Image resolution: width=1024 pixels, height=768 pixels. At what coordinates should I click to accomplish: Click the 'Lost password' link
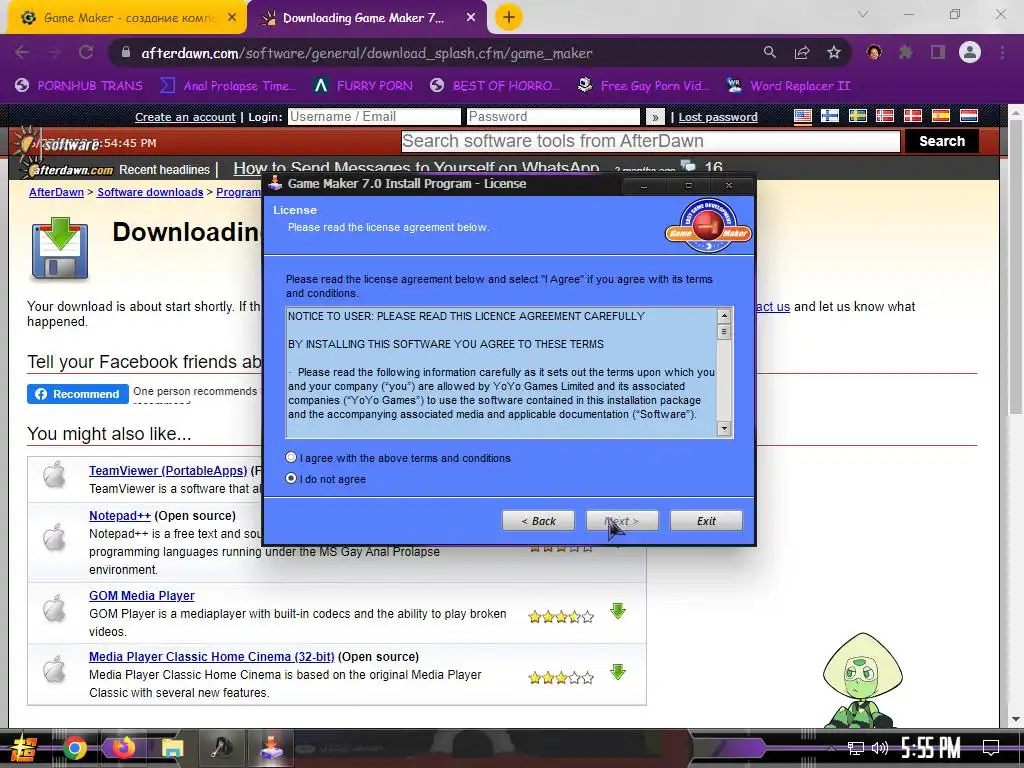(x=718, y=117)
